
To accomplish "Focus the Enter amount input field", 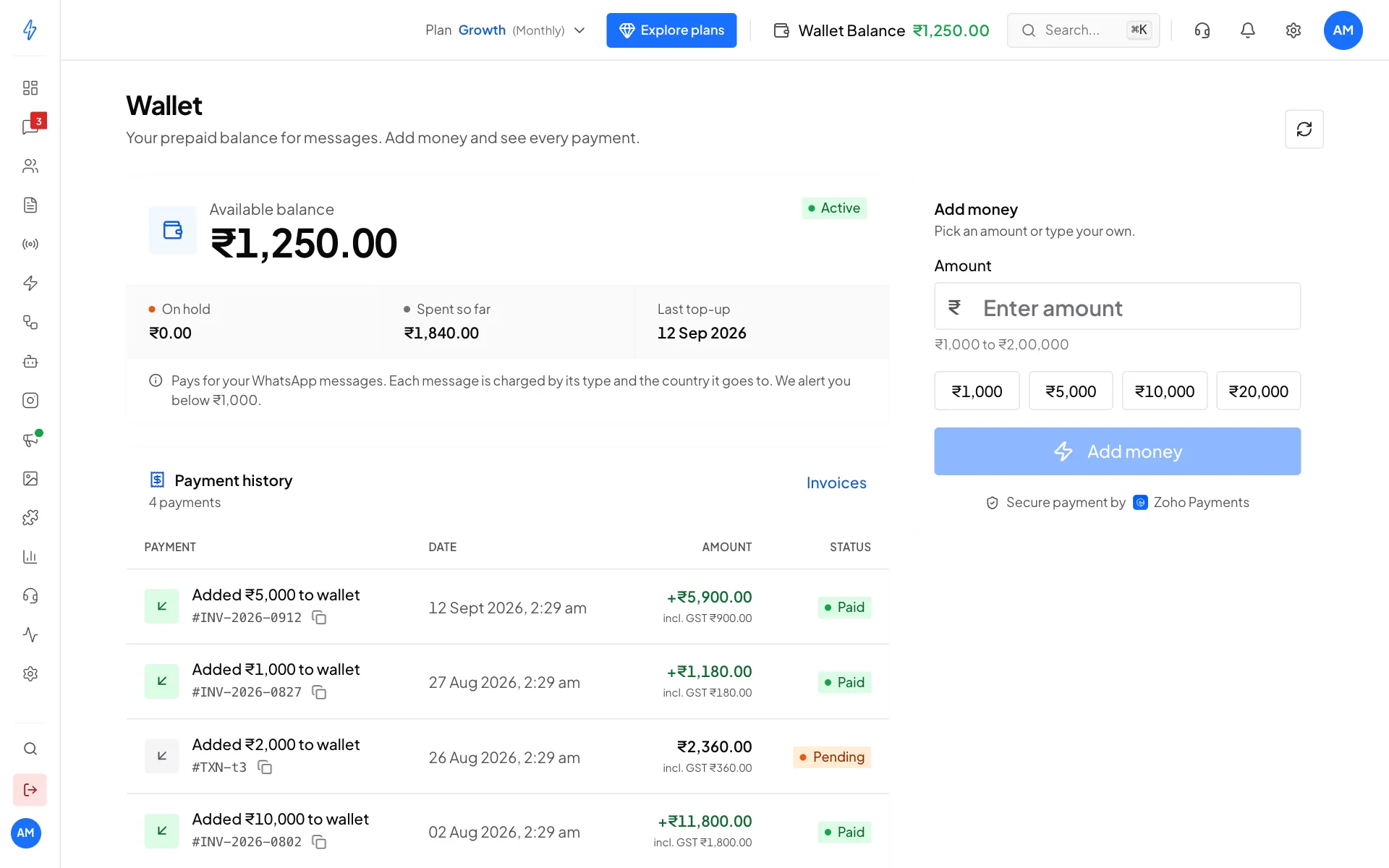I will tap(1117, 306).
